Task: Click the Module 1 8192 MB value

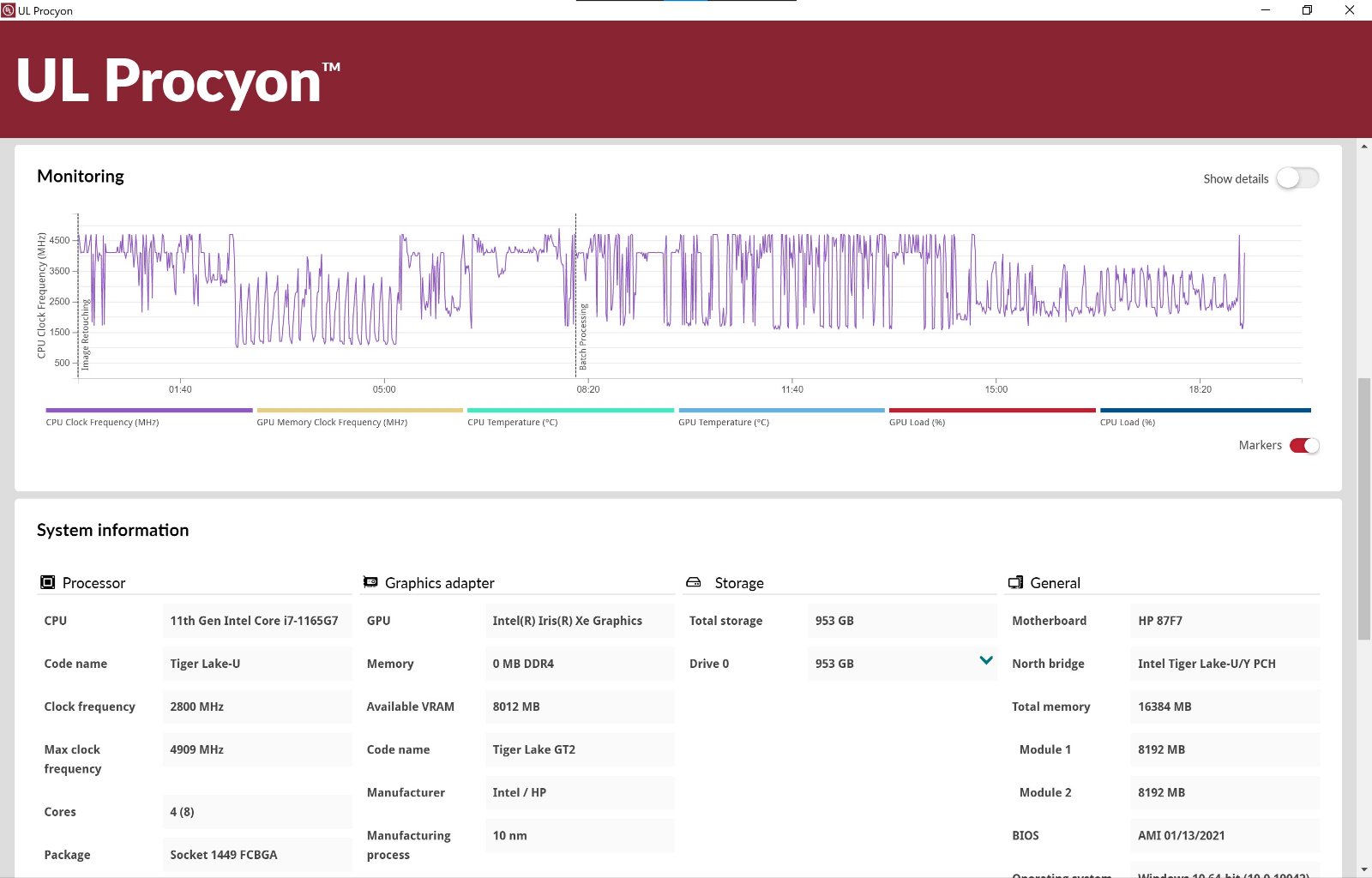Action: 1225,749
